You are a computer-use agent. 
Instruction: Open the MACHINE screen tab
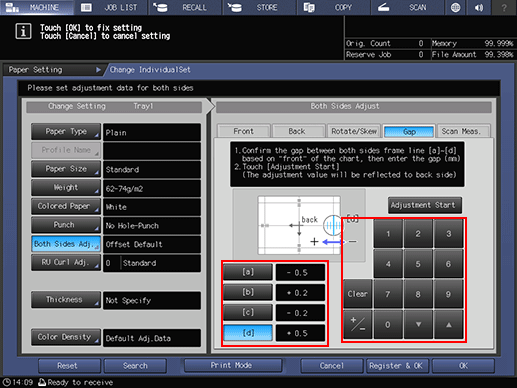(37, 7)
